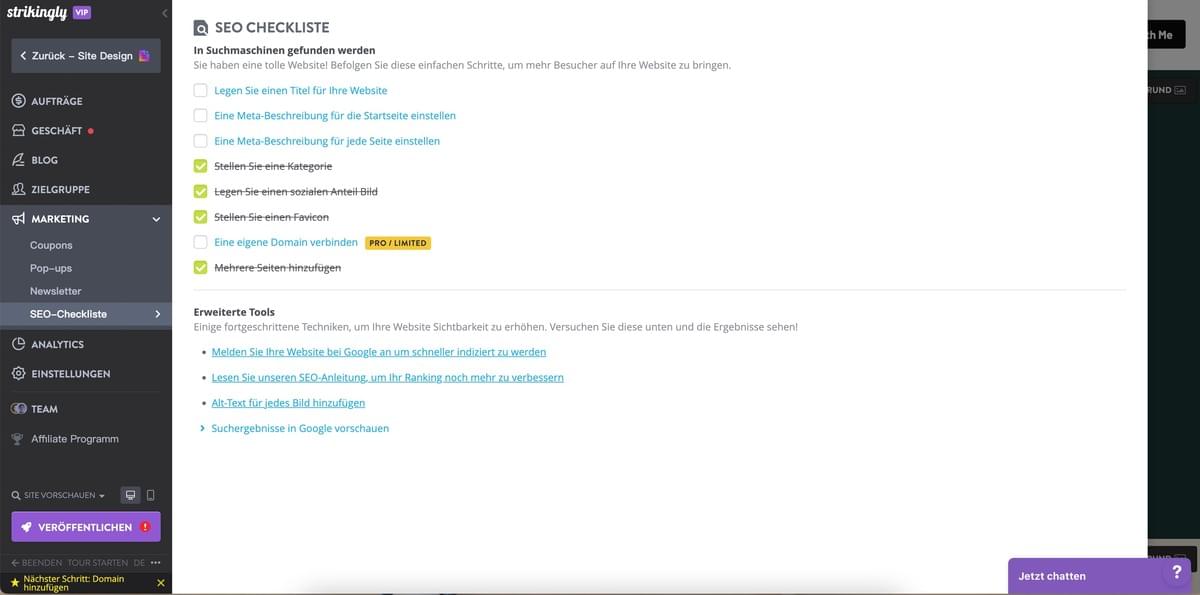This screenshot has width=1200, height=595.
Task: Click the Veröffentlichen button
Action: [85, 526]
